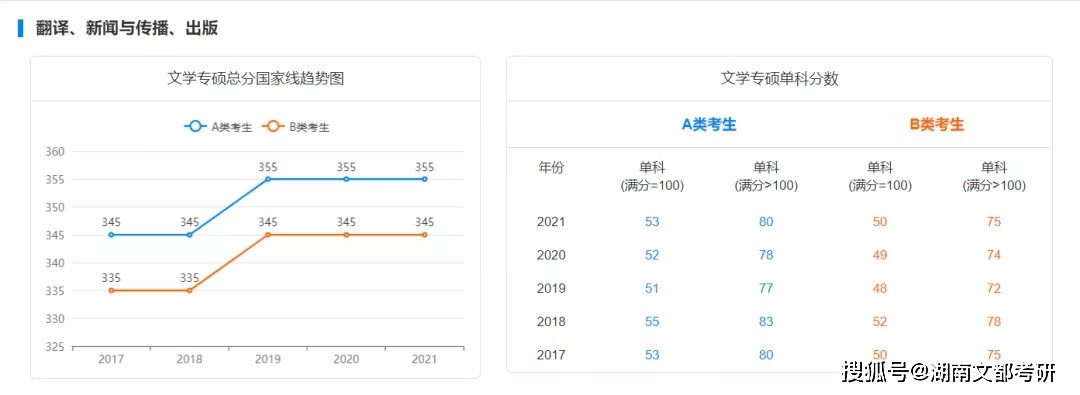
Task: Click the 年份 column header
Action: pos(550,168)
